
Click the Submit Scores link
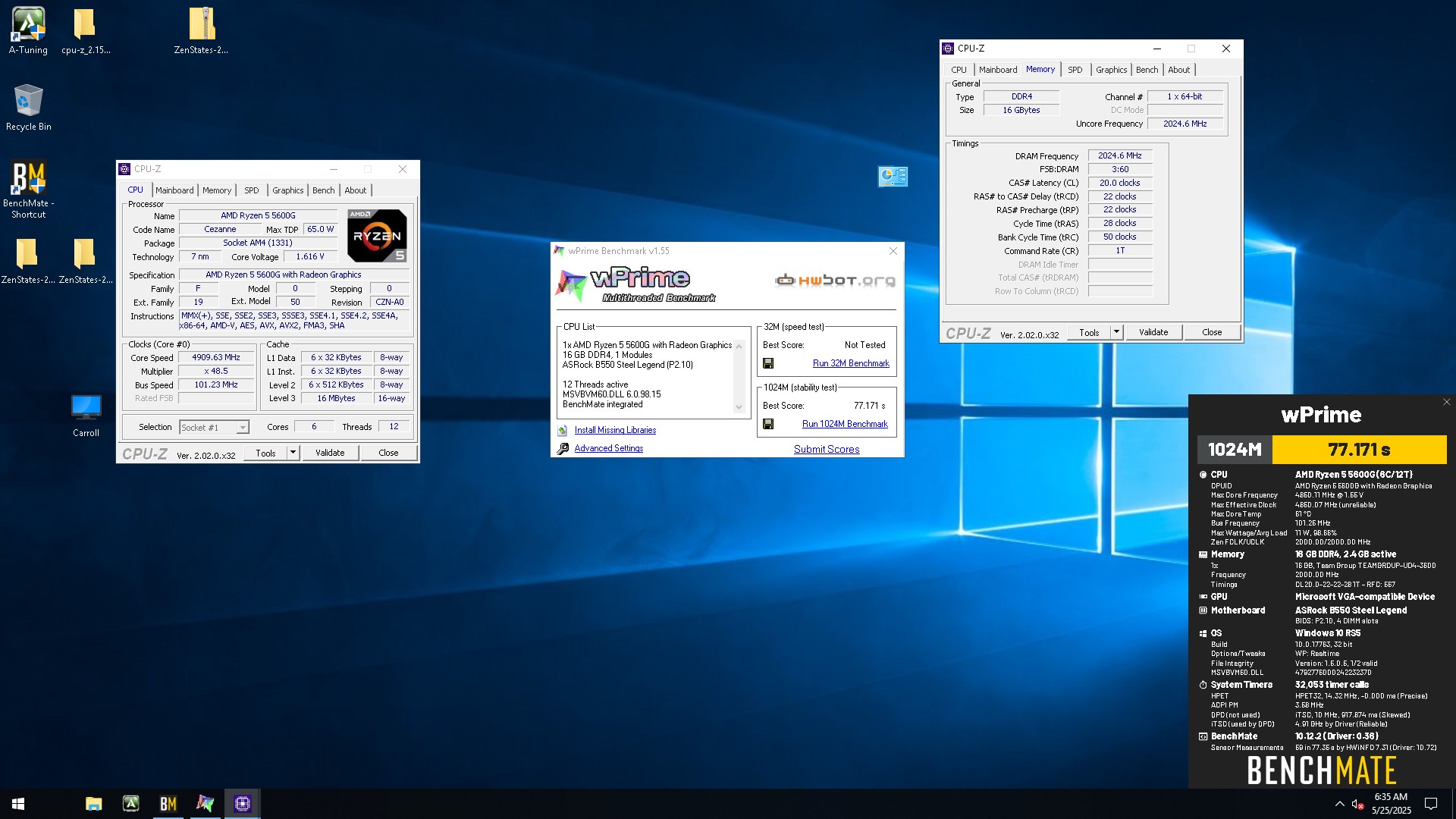pos(827,449)
